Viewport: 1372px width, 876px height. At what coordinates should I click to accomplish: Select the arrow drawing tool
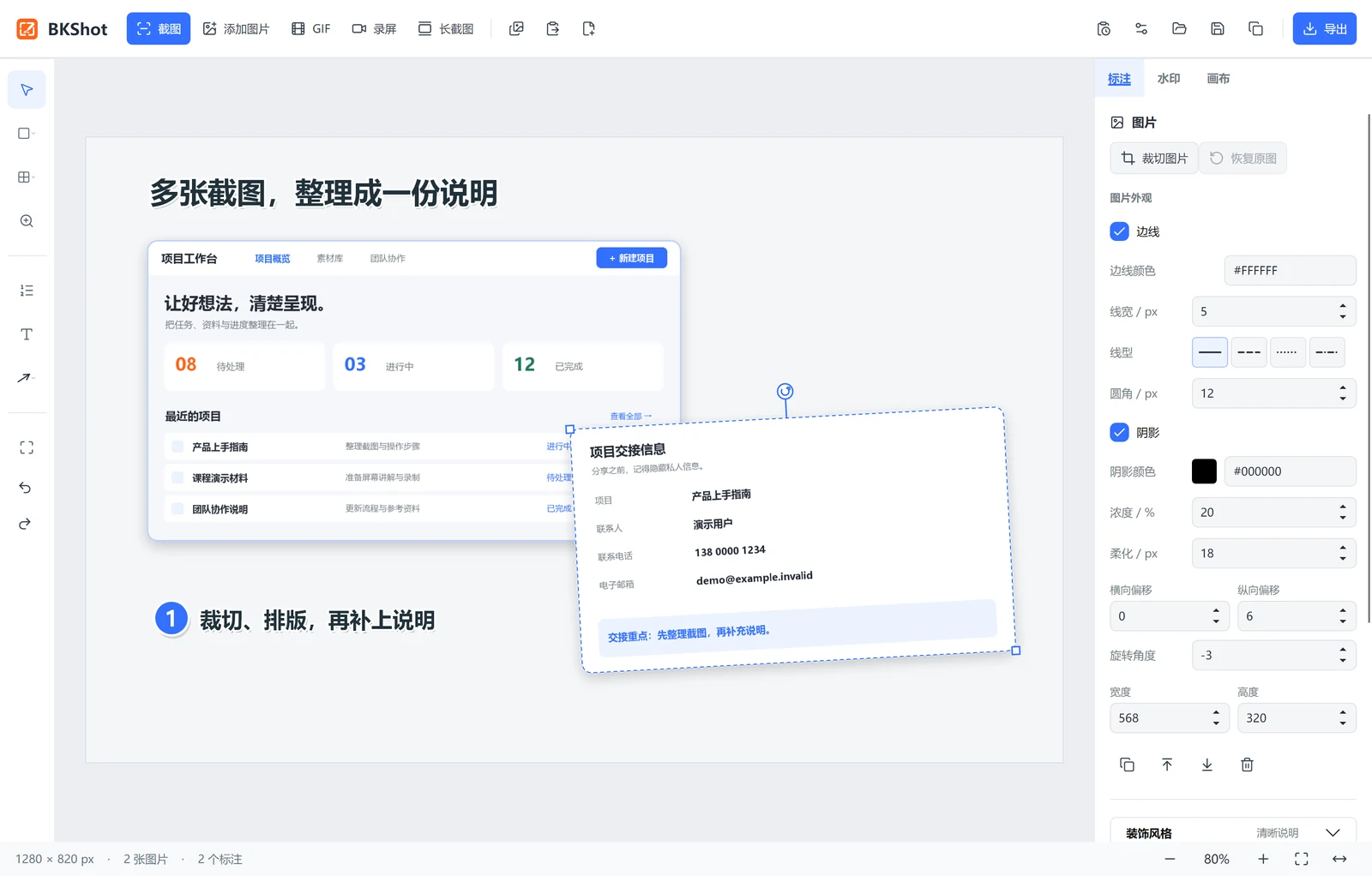coord(27,378)
